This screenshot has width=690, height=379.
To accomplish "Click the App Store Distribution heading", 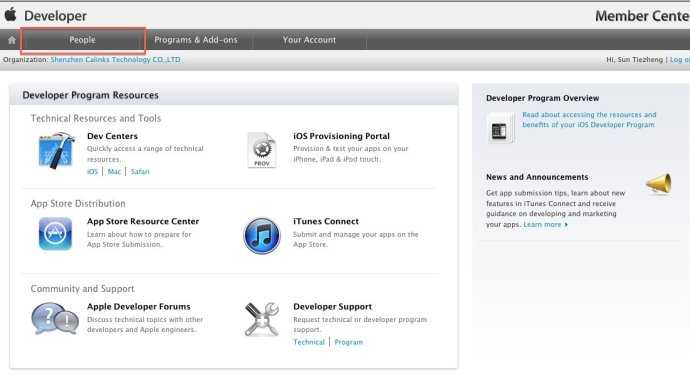I will click(x=78, y=204).
